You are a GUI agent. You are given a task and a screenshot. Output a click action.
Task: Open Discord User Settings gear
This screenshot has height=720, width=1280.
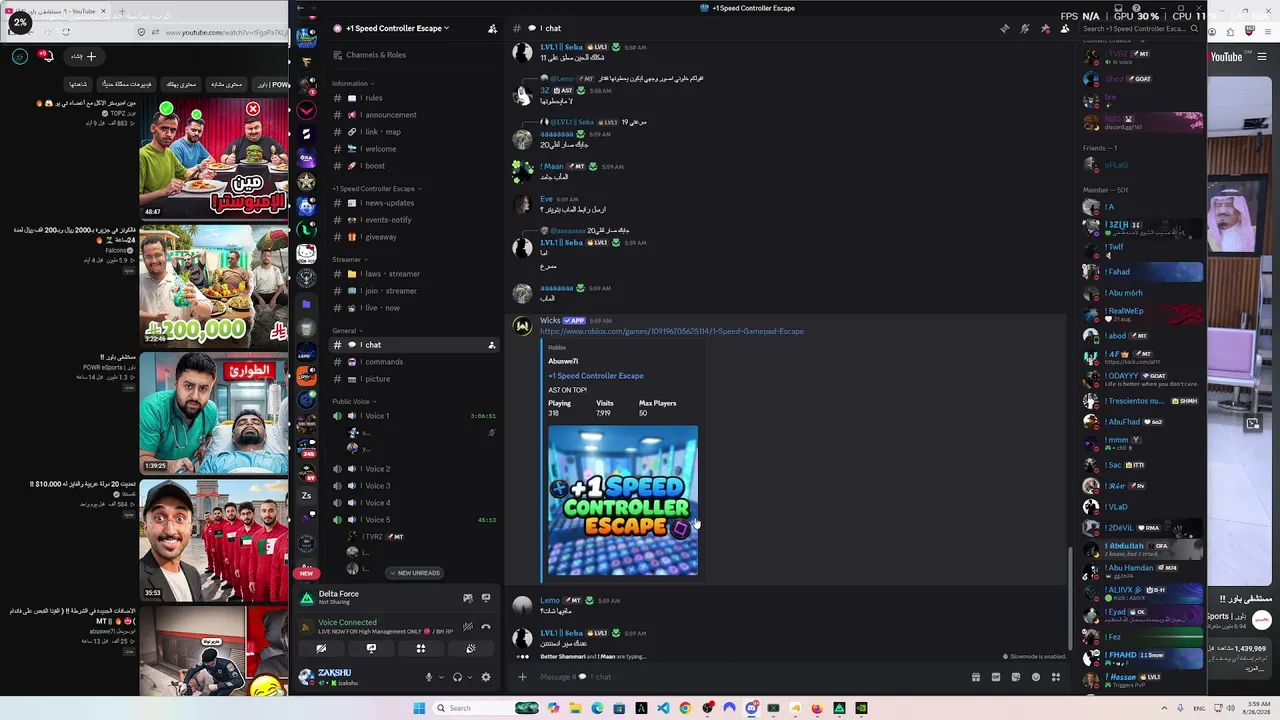[x=486, y=677]
